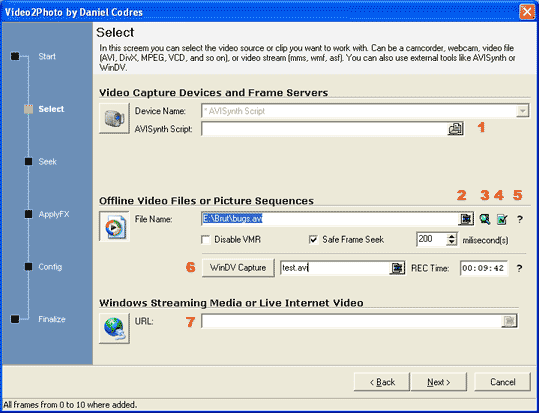Open help question mark for File Name row
The height and width of the screenshot is (413, 539).
point(520,219)
